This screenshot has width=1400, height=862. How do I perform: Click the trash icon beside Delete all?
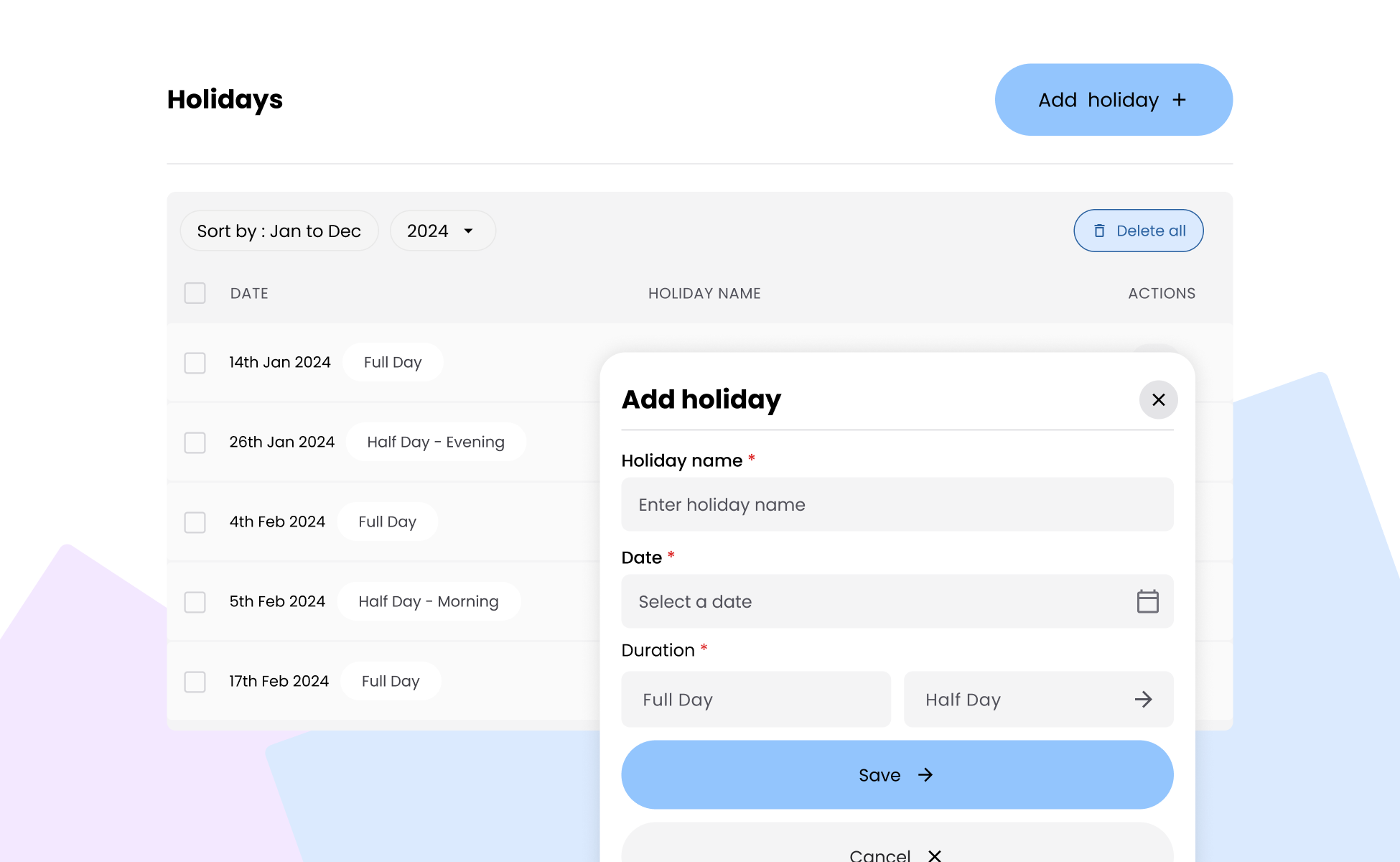point(1099,231)
